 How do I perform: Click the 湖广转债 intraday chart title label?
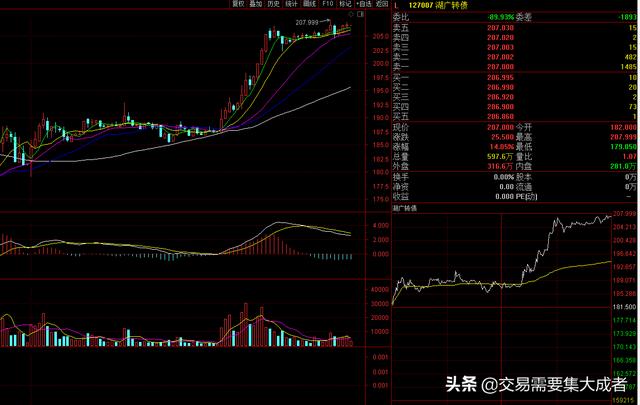click(405, 208)
